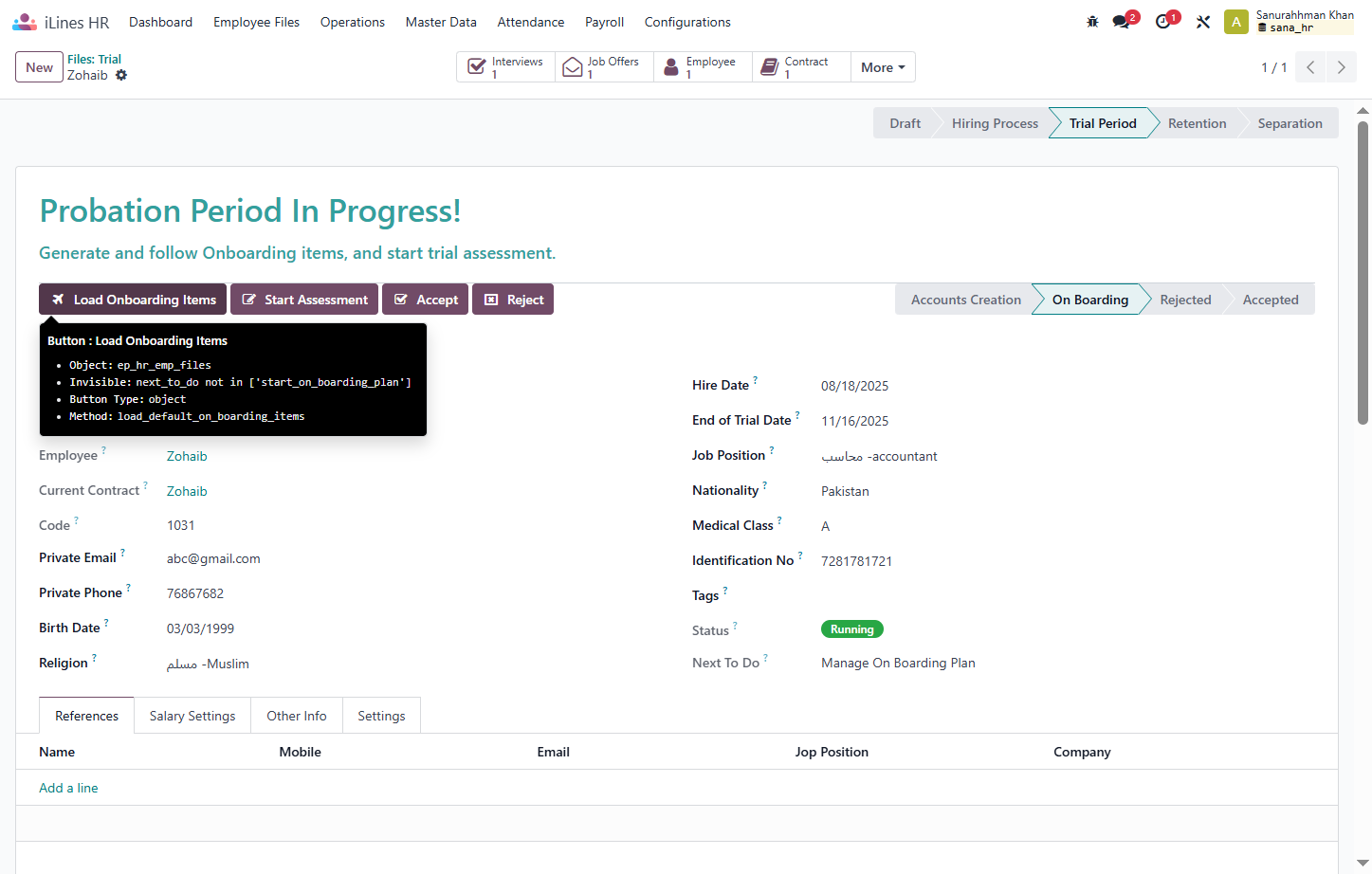Click the wrench tools icon in the header
The width and height of the screenshot is (1372, 874).
1203,22
